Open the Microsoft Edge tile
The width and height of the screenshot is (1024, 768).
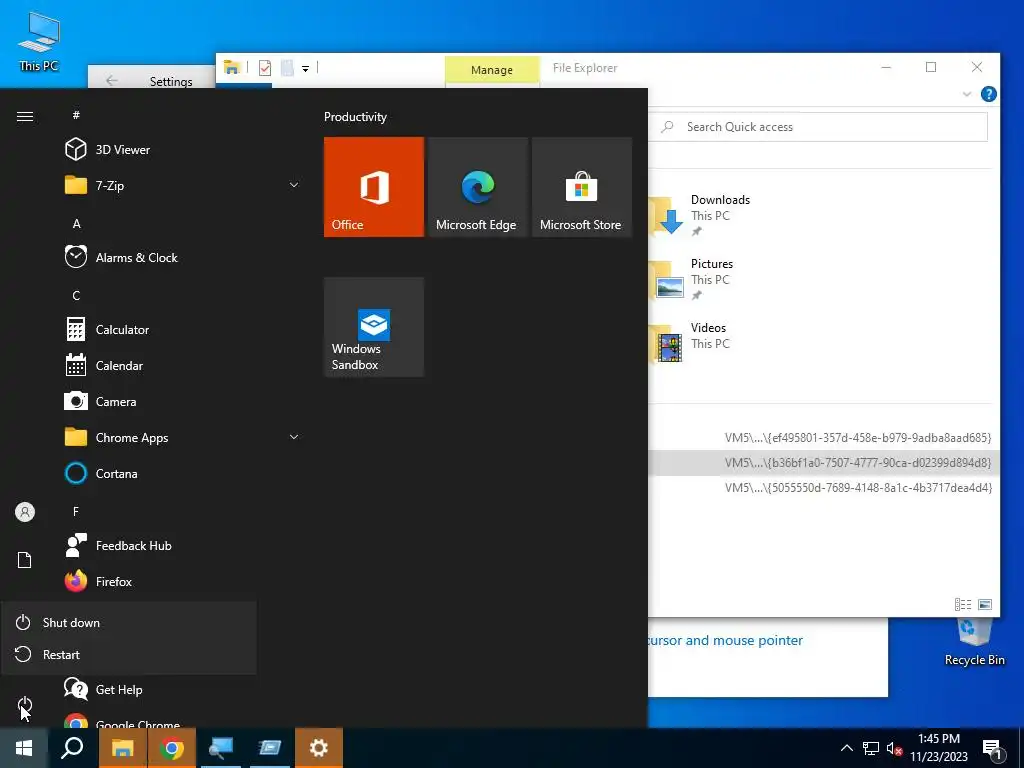(x=477, y=187)
